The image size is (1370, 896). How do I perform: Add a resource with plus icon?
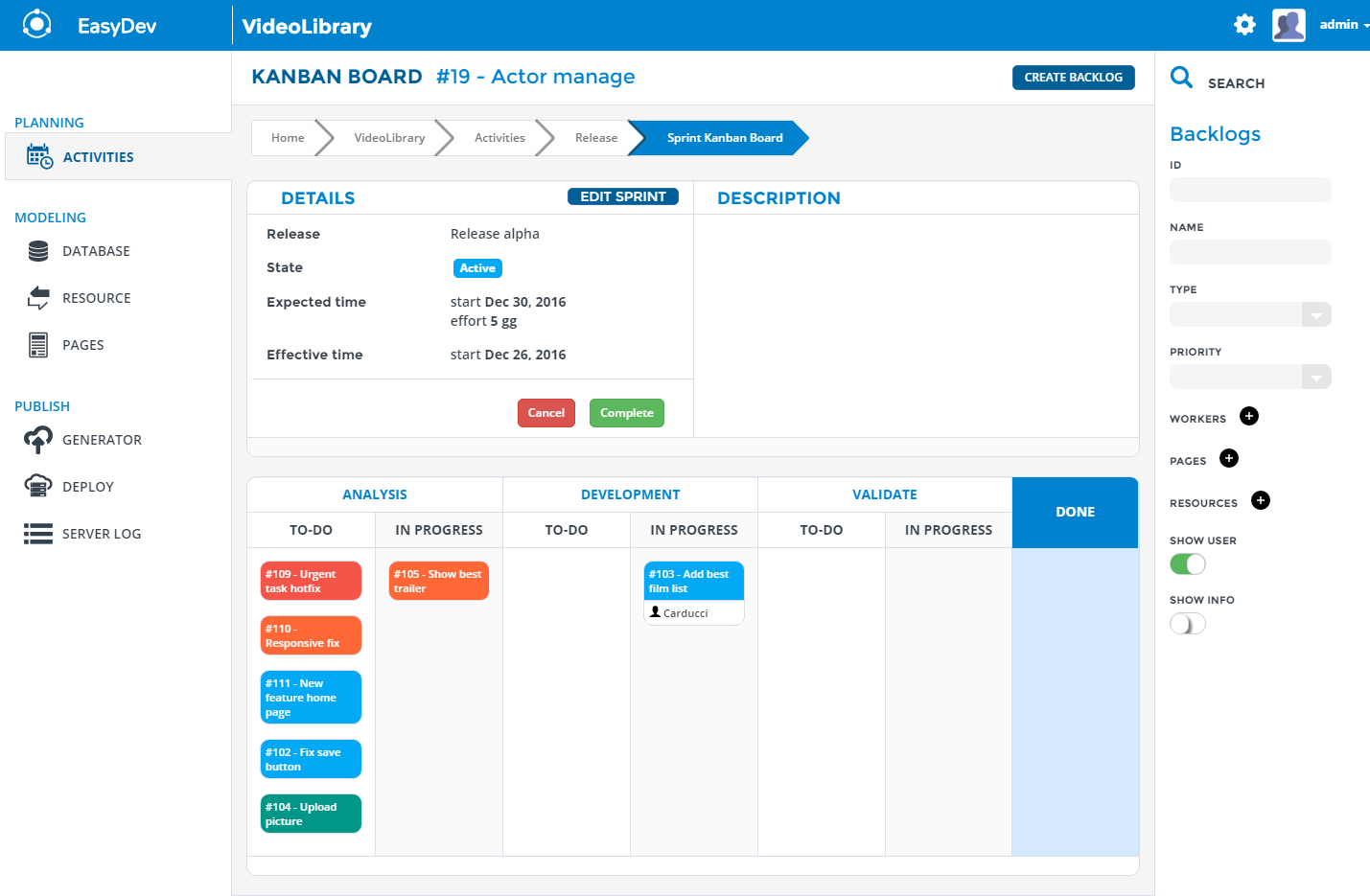tap(1261, 500)
